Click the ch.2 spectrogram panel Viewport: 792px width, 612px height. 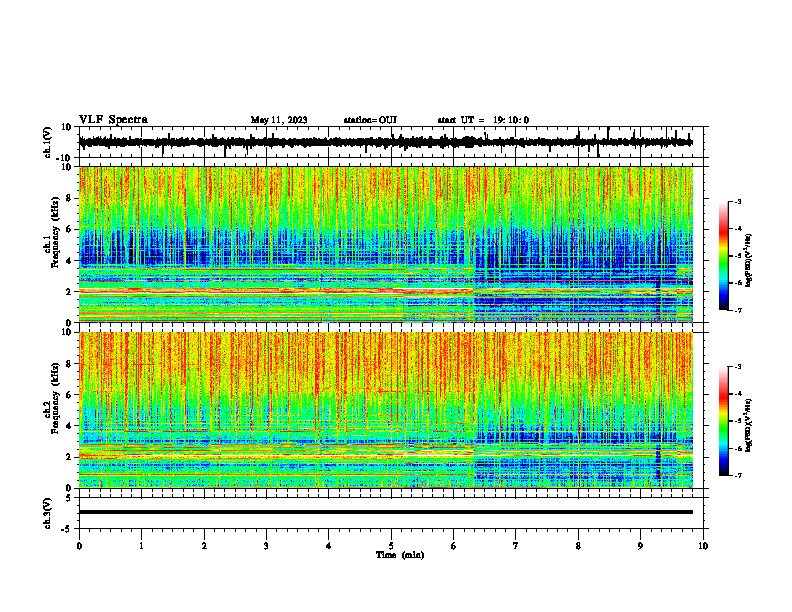pyautogui.click(x=386, y=410)
